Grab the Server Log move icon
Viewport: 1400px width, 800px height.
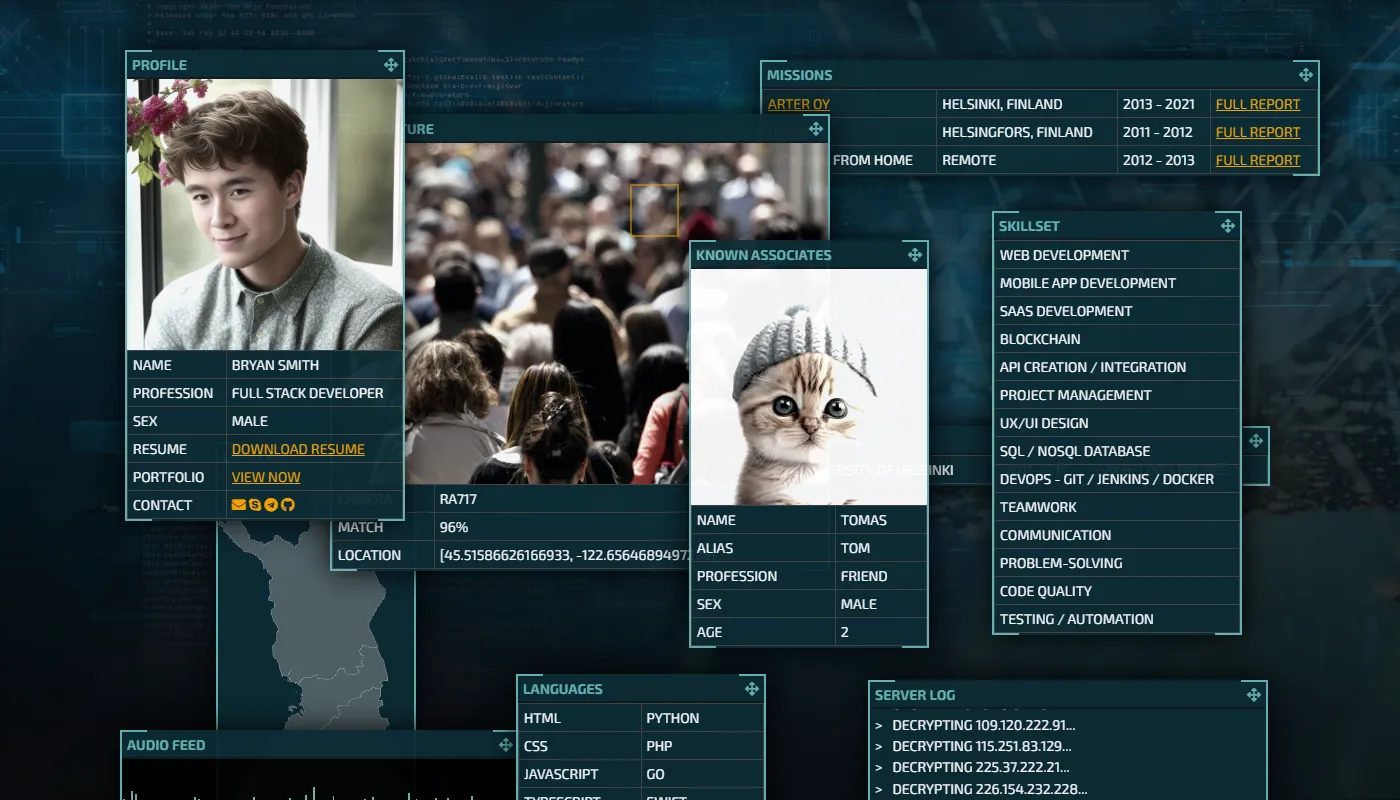[1253, 695]
